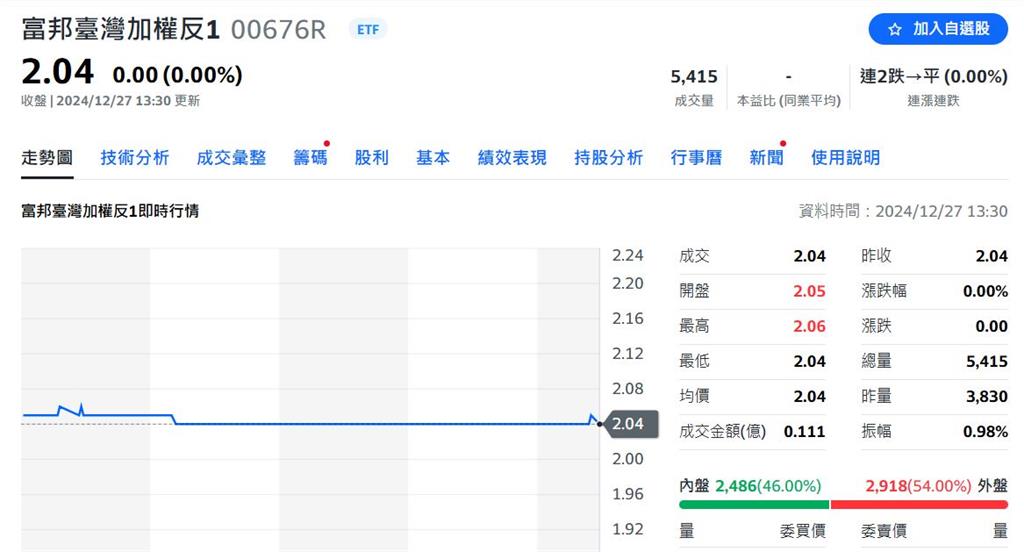1024x552 pixels.
Task: Click the star icon in 加入自選股 button
Action: pyautogui.click(x=895, y=29)
